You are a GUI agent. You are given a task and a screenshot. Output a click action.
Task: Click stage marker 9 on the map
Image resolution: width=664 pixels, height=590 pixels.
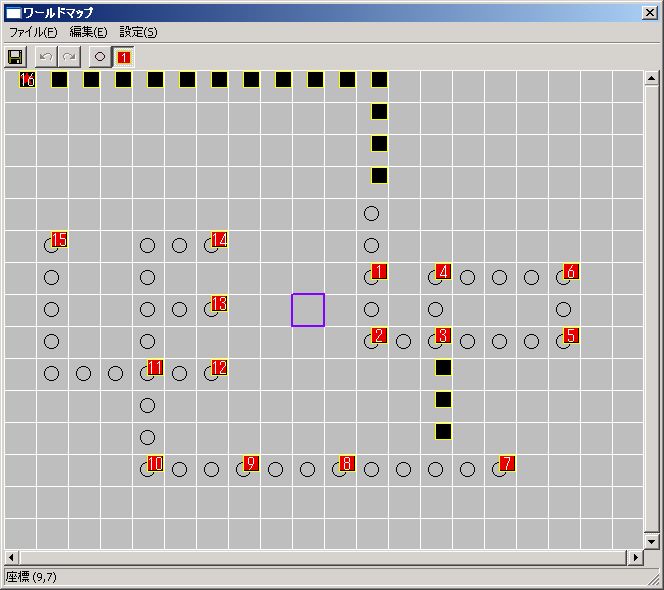(251, 463)
